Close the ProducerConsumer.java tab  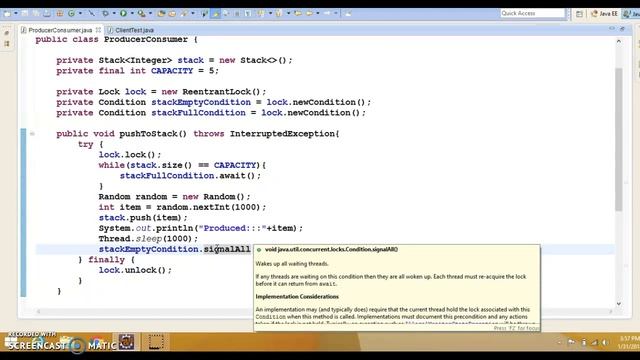tap(98, 30)
